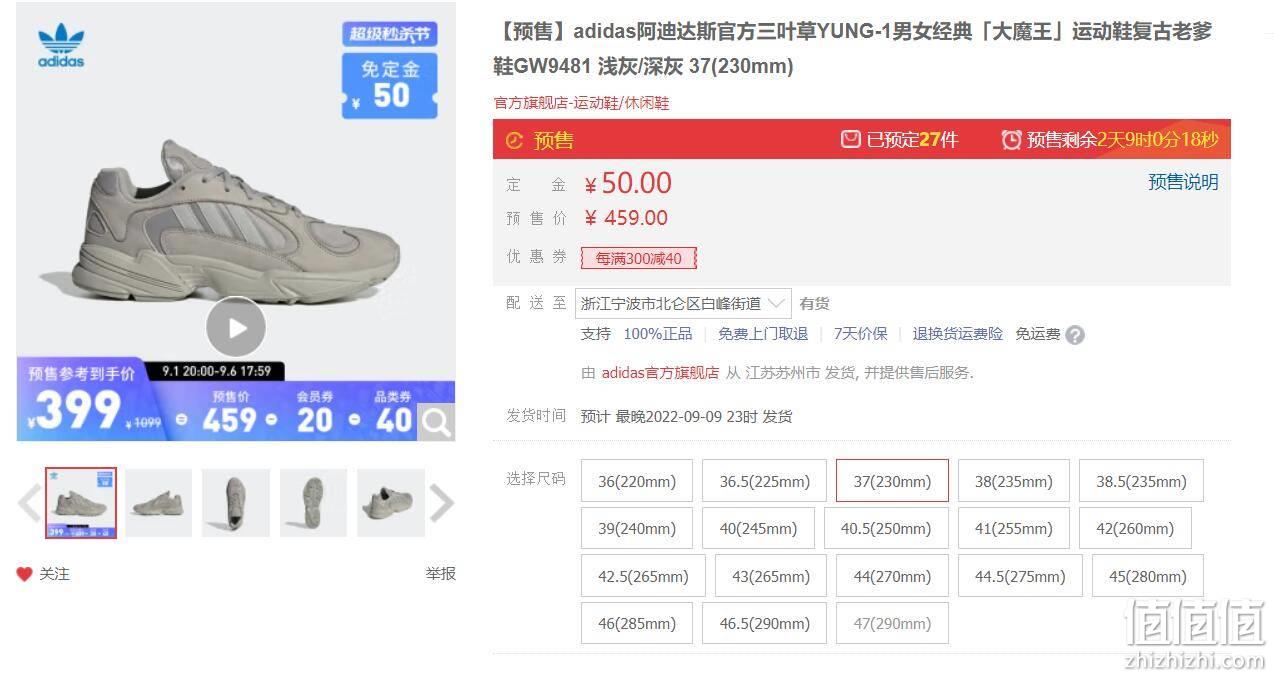Viewport: 1274px width, 678px height.
Task: Click the 每满300减40 coupon tag
Action: coord(639,258)
